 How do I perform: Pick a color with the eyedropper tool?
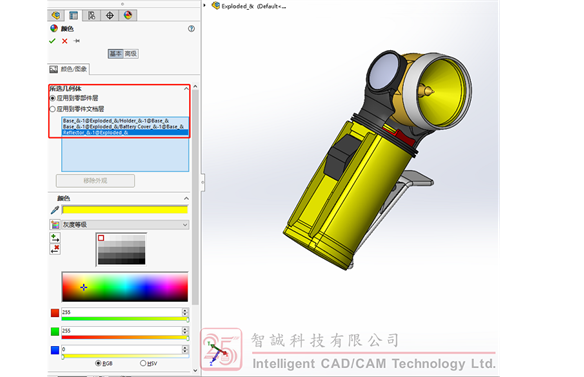[55, 210]
